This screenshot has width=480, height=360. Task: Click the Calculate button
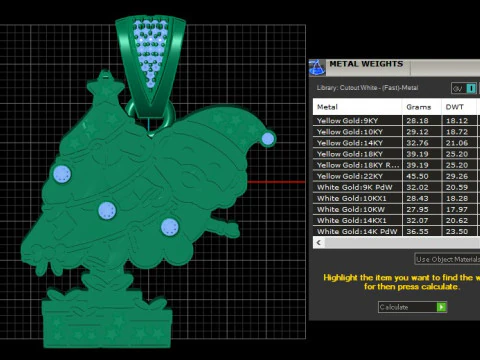point(412,307)
